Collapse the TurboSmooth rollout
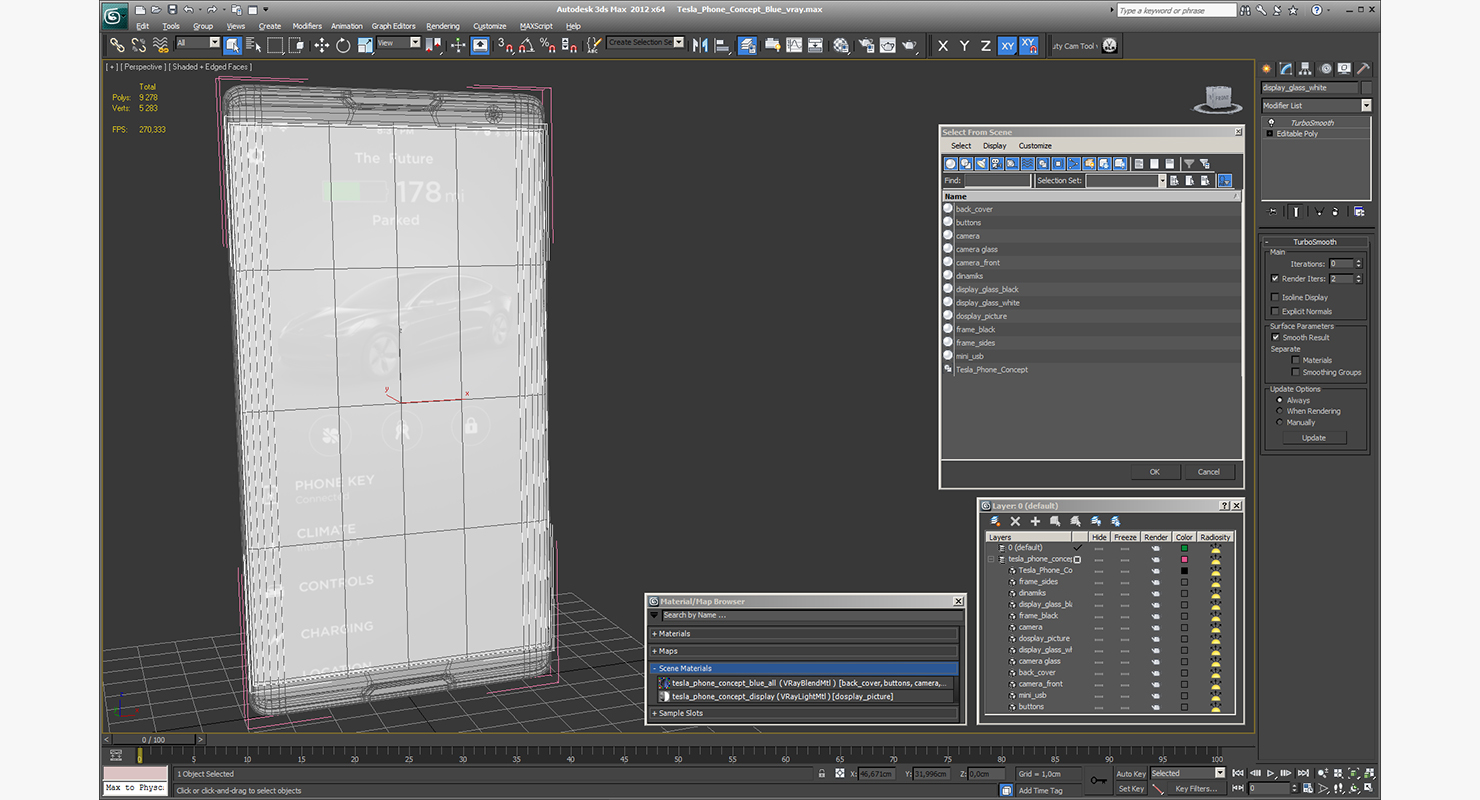 coord(1266,242)
